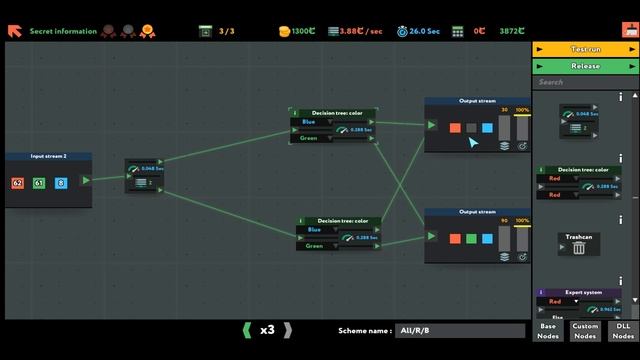This screenshot has width=640, height=360.
Task: Click the green square in lower Output stream
Action: [x=471, y=239]
